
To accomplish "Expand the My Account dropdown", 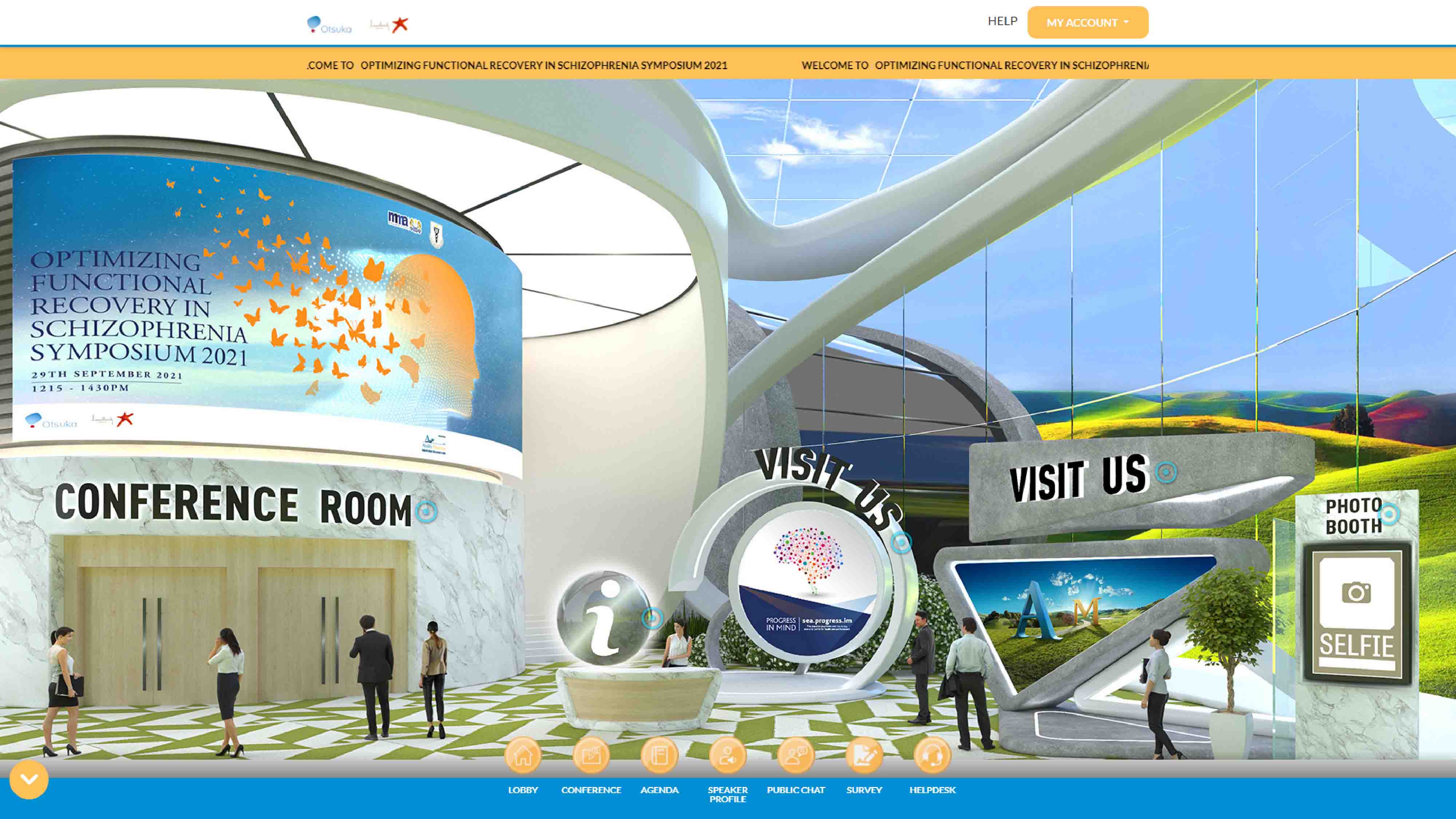I will pyautogui.click(x=1088, y=23).
